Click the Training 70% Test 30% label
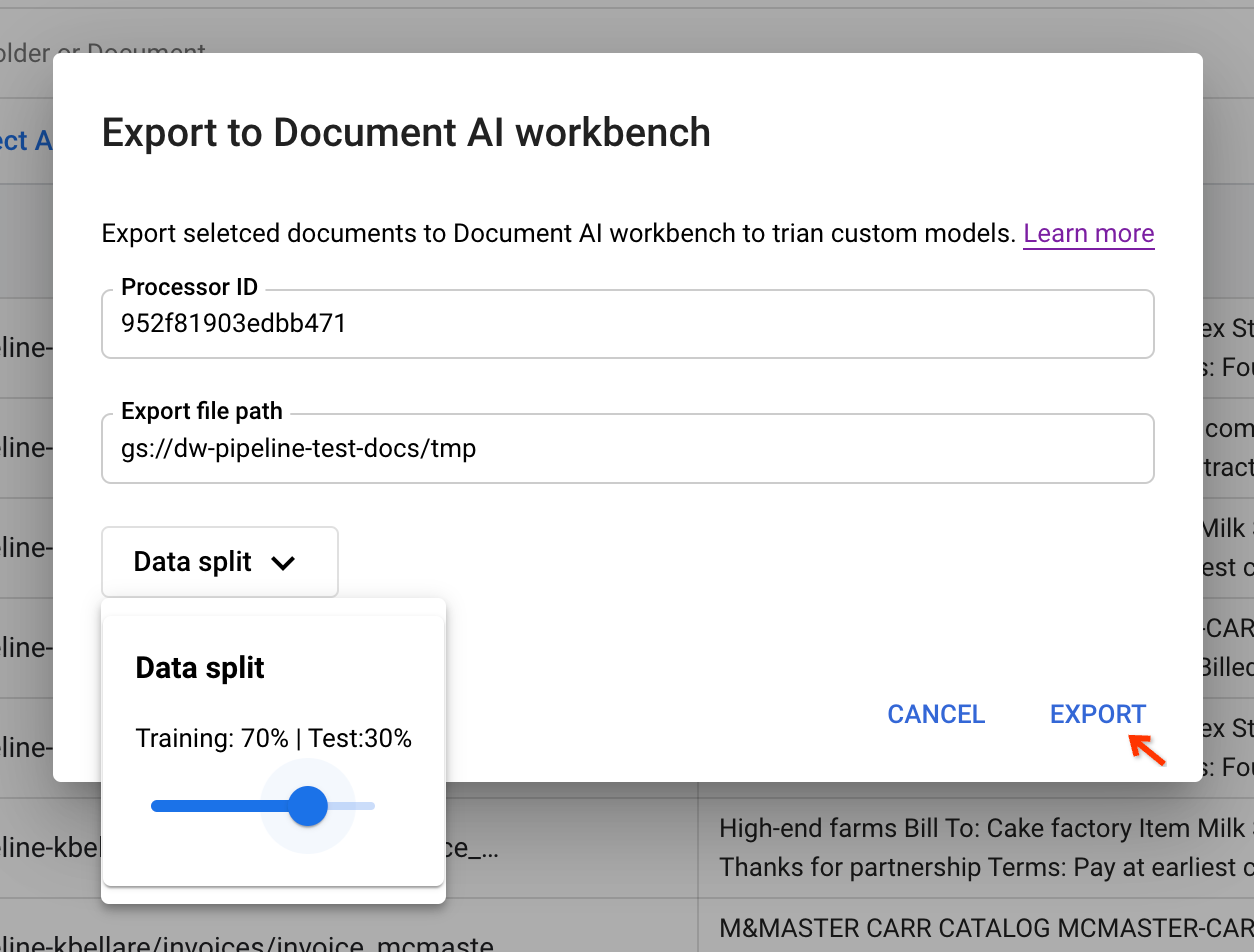This screenshot has height=952, width=1254. tap(273, 739)
